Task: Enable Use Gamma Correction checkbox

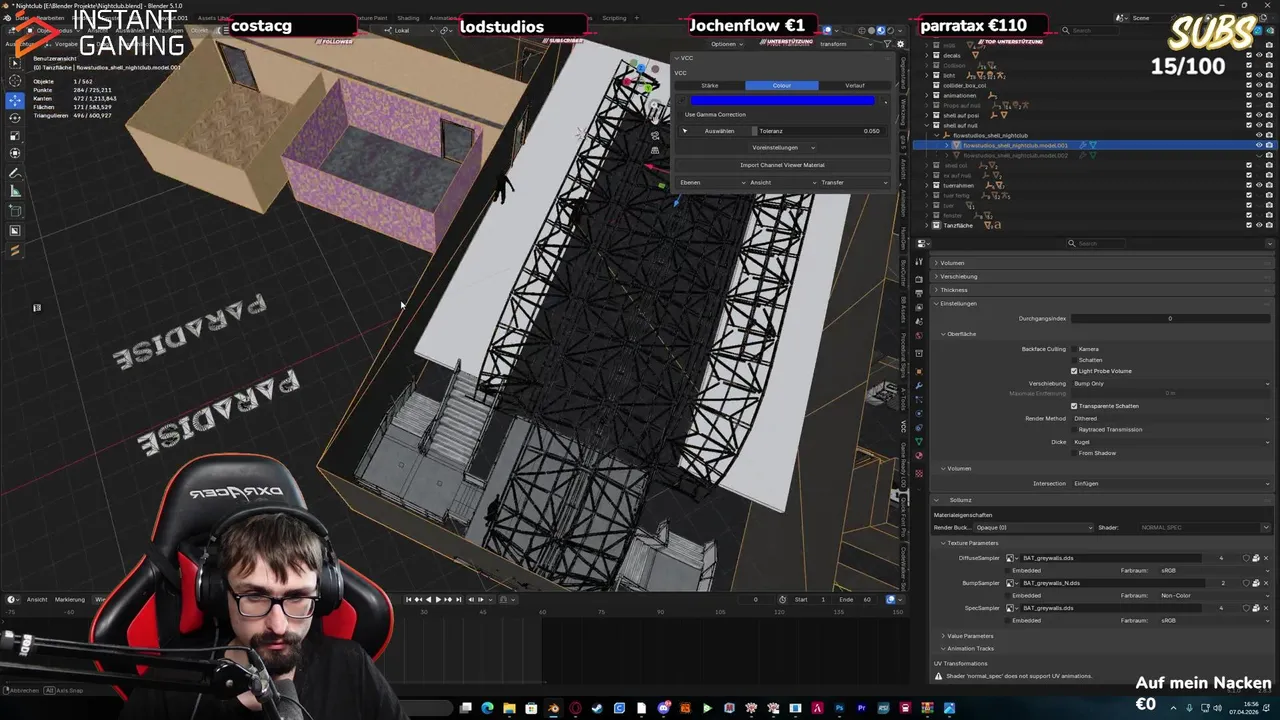Action: tap(680, 114)
